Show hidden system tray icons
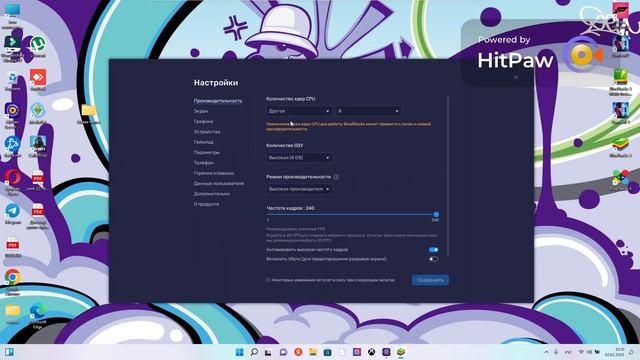Image resolution: width=640 pixels, height=360 pixels. 547,352
